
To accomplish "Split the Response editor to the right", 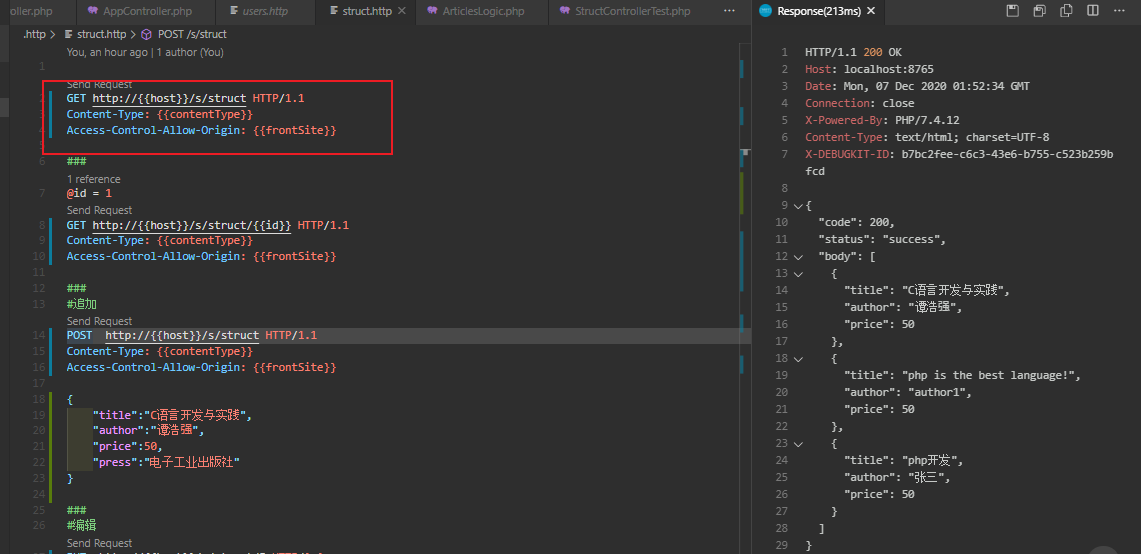I will pyautogui.click(x=1093, y=11).
